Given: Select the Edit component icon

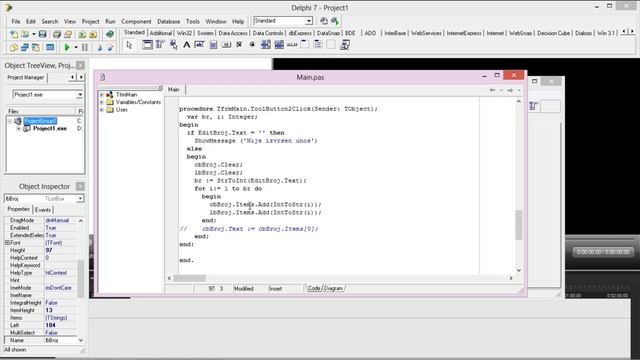Looking at the screenshot, I should (x=200, y=45).
